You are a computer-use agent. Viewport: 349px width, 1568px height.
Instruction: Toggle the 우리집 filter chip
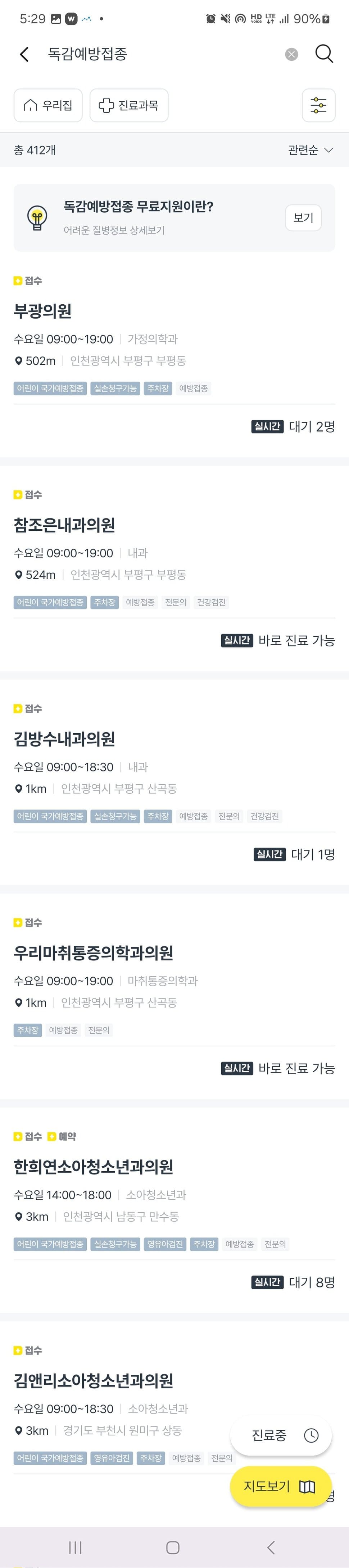tap(48, 105)
